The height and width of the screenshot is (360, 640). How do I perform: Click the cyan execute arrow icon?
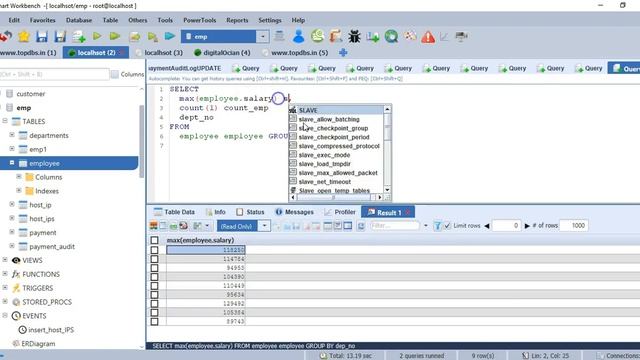170,36
